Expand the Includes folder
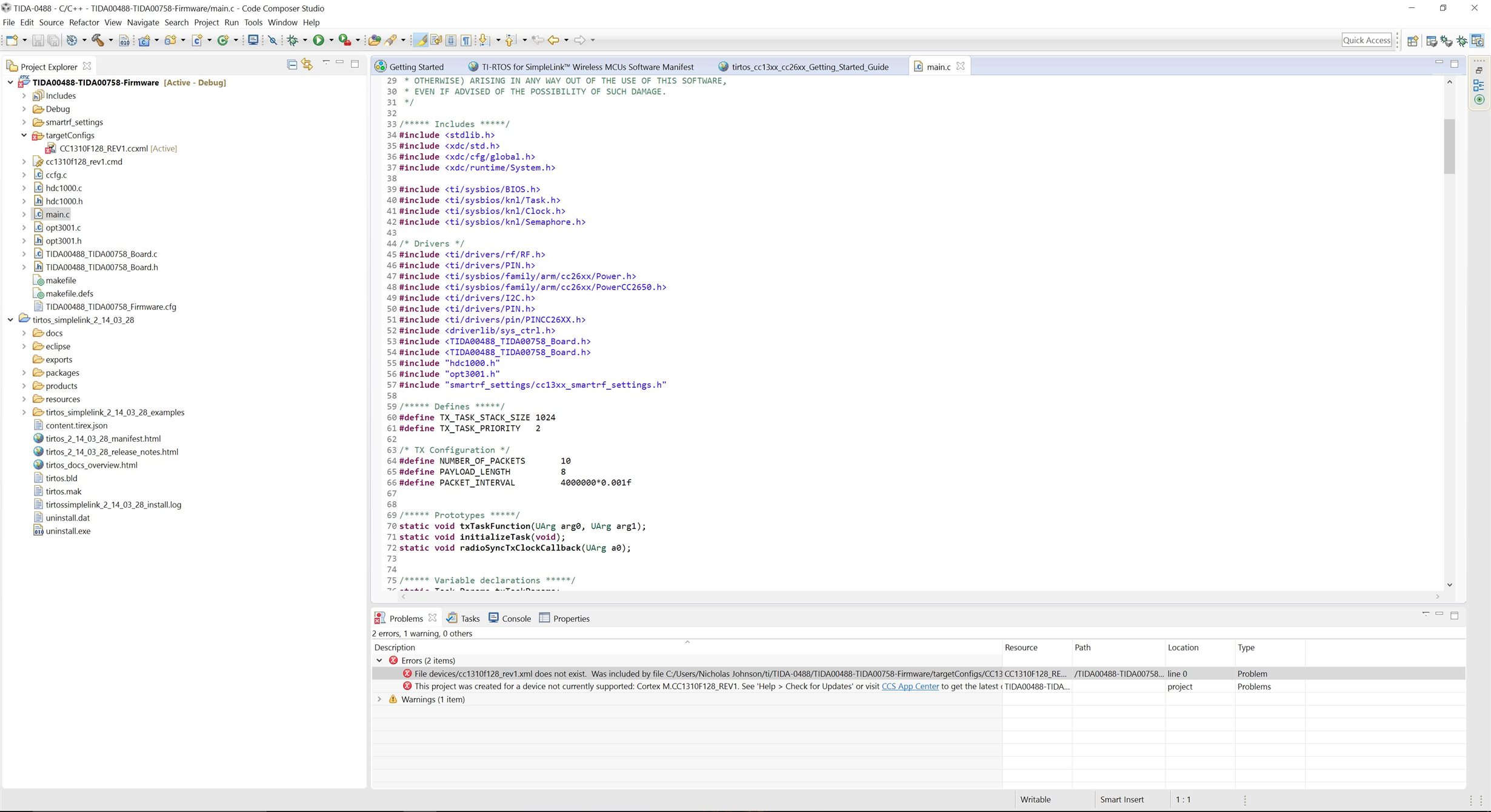 (24, 96)
